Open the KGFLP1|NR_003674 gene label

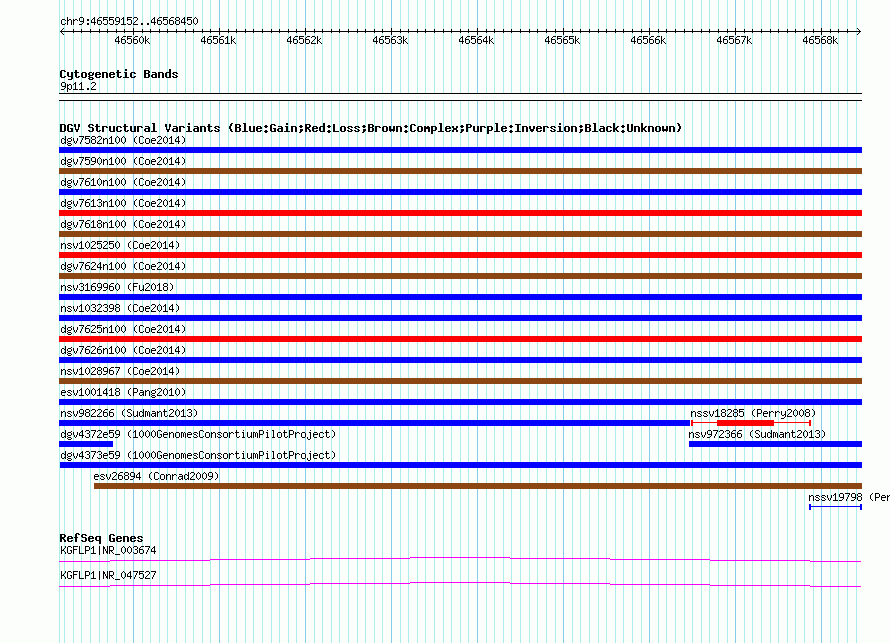[108, 550]
